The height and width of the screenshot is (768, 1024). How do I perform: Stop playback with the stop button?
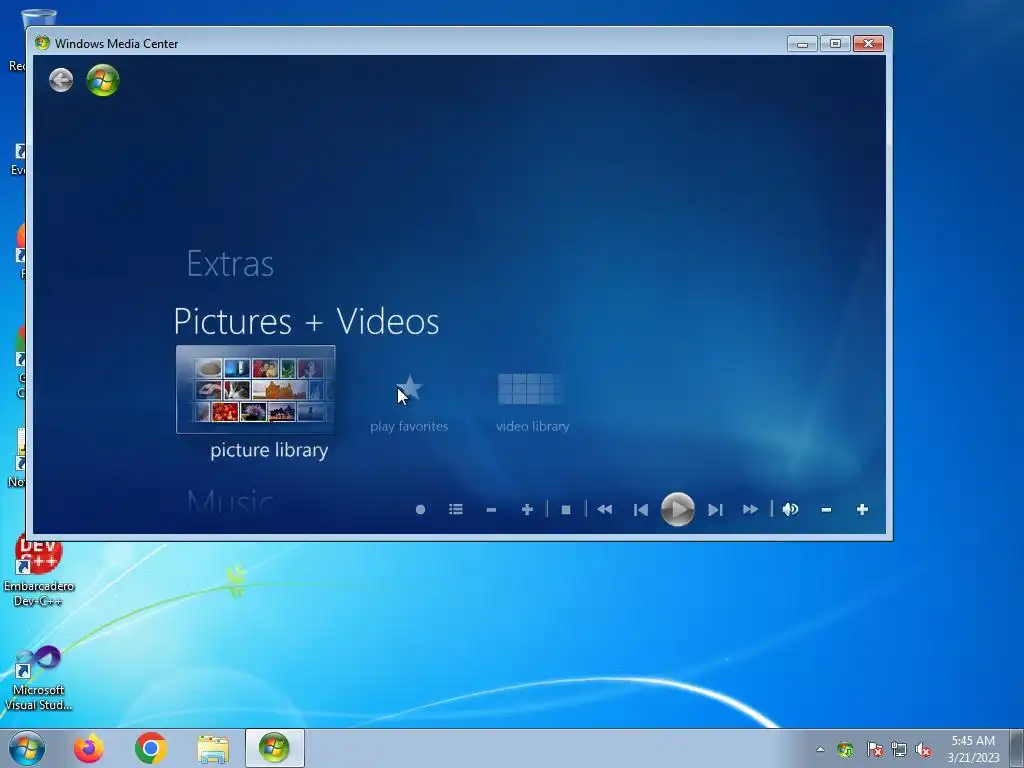[x=566, y=509]
